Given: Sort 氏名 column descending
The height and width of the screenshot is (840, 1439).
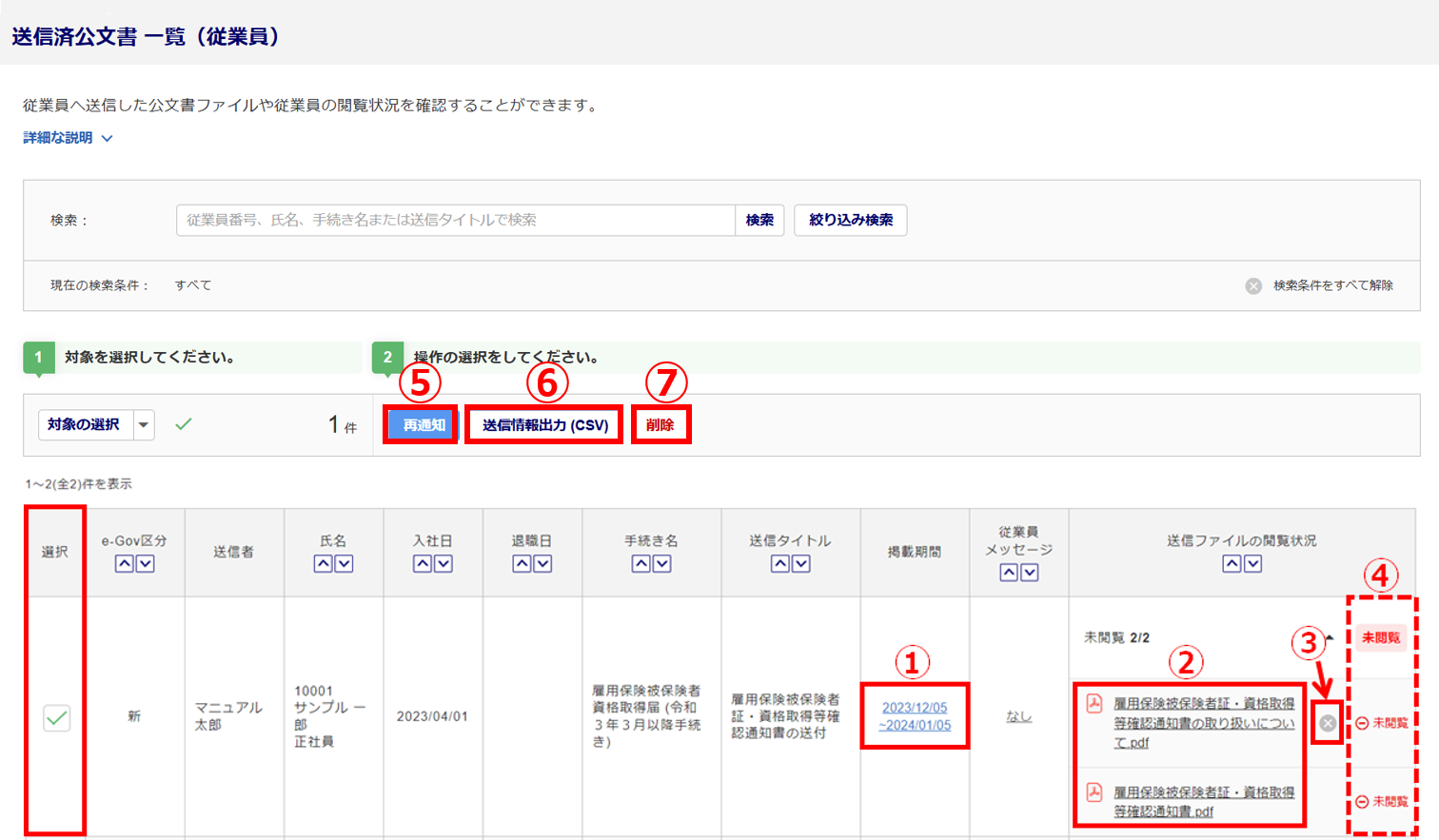Looking at the screenshot, I should point(345,564).
